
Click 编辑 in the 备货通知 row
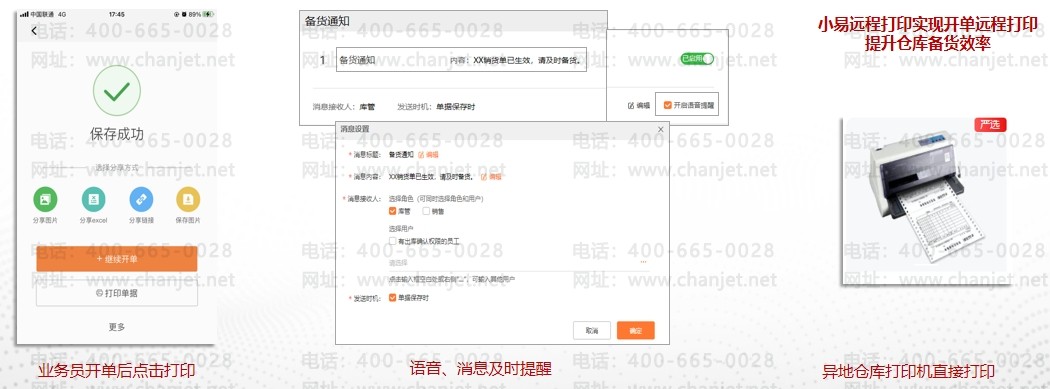click(x=639, y=105)
